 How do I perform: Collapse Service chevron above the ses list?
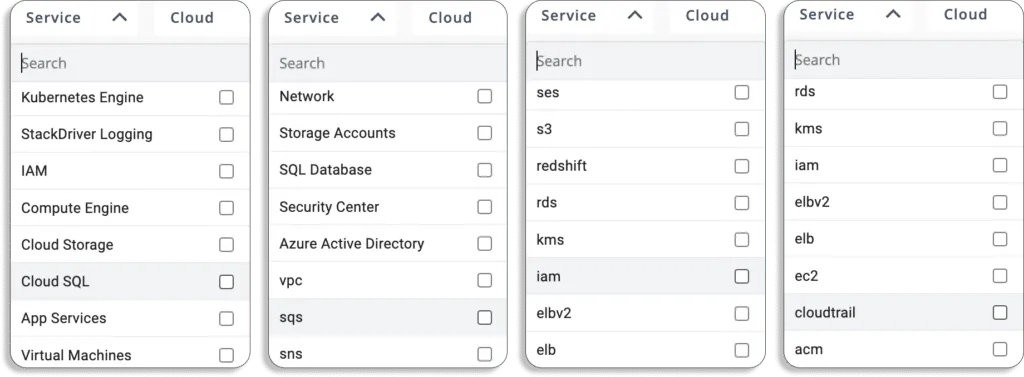point(635,16)
